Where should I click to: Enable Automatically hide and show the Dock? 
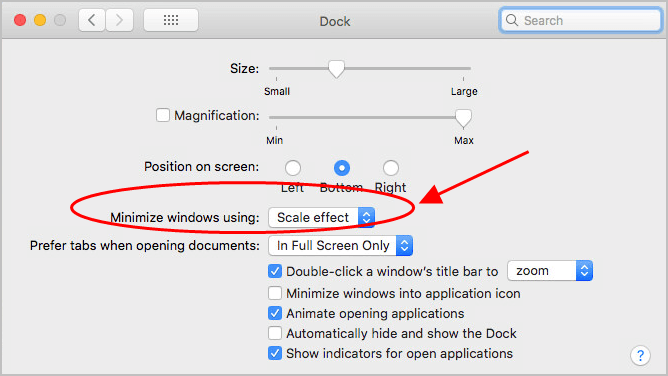click(275, 333)
